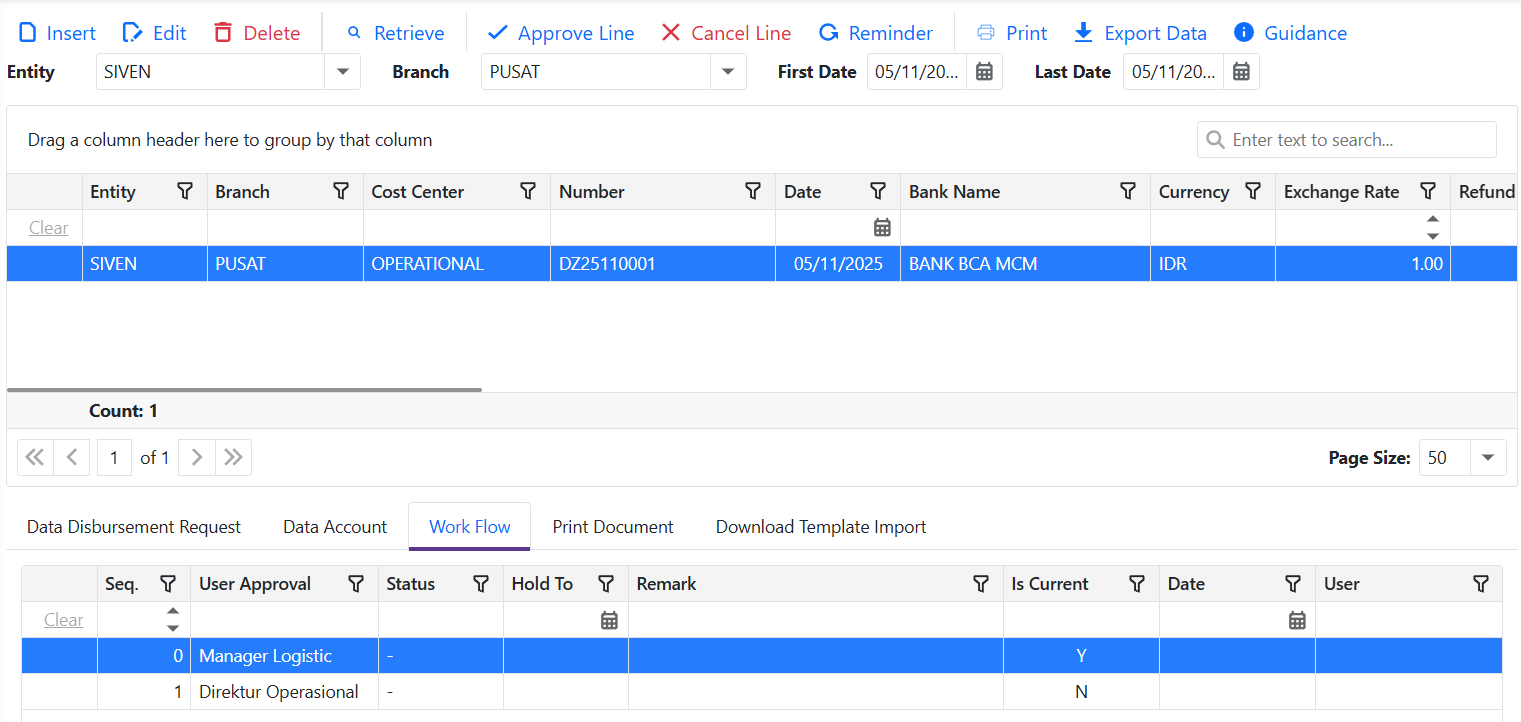The width and height of the screenshot is (1521, 722).
Task: Click Clear link in Work Flow filter row
Action: pyautogui.click(x=63, y=620)
